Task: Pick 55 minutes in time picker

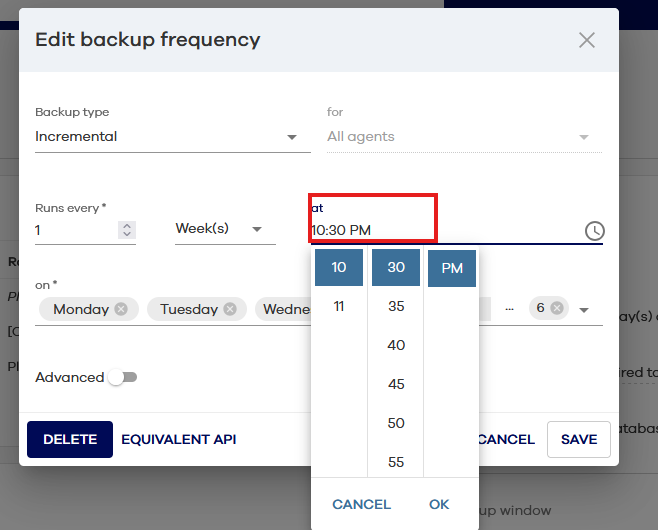Action: point(396,461)
